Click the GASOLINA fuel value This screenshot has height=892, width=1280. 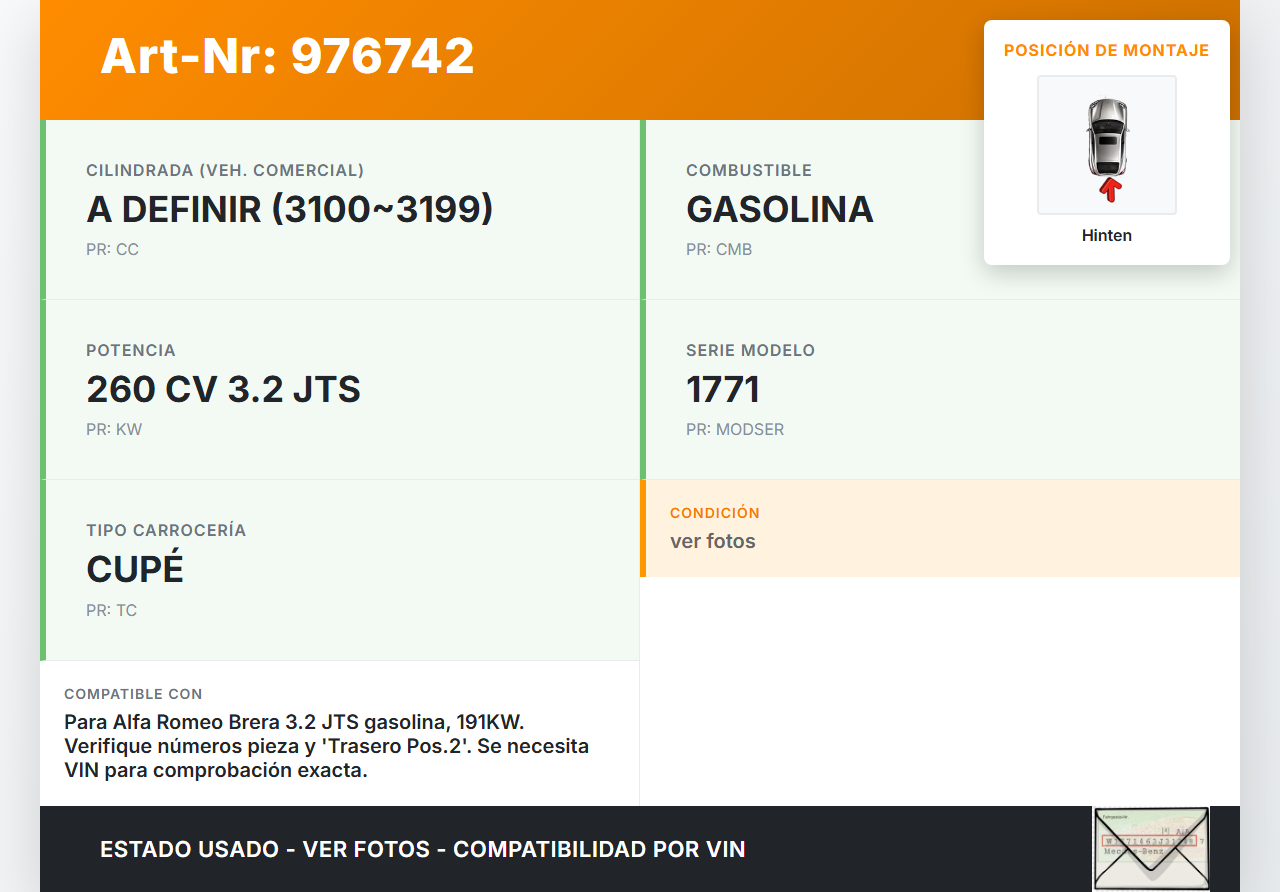[x=779, y=210]
